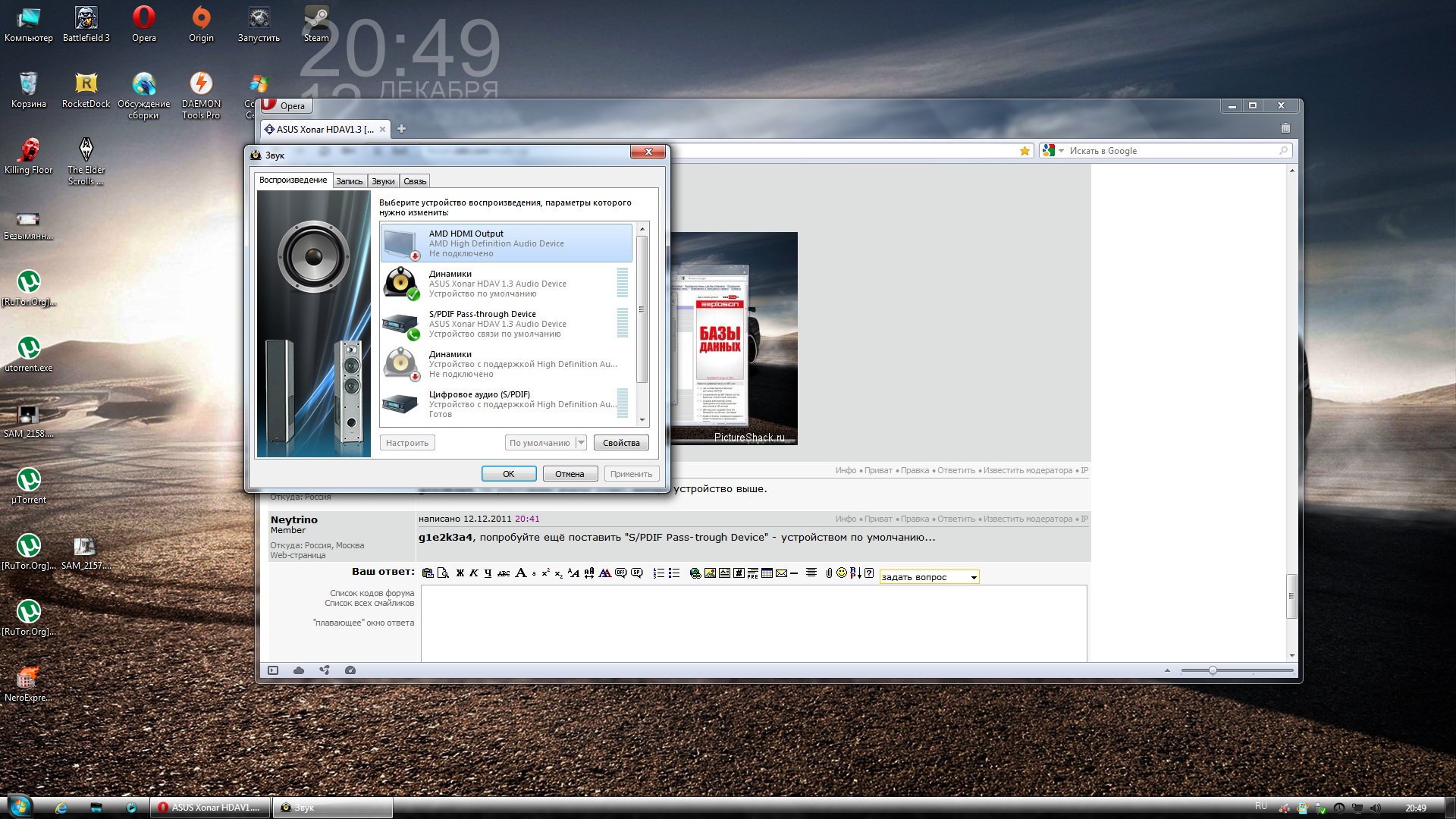Open 'Список кодов форума' link
Screen dimensions: 1456x819
[x=372, y=593]
